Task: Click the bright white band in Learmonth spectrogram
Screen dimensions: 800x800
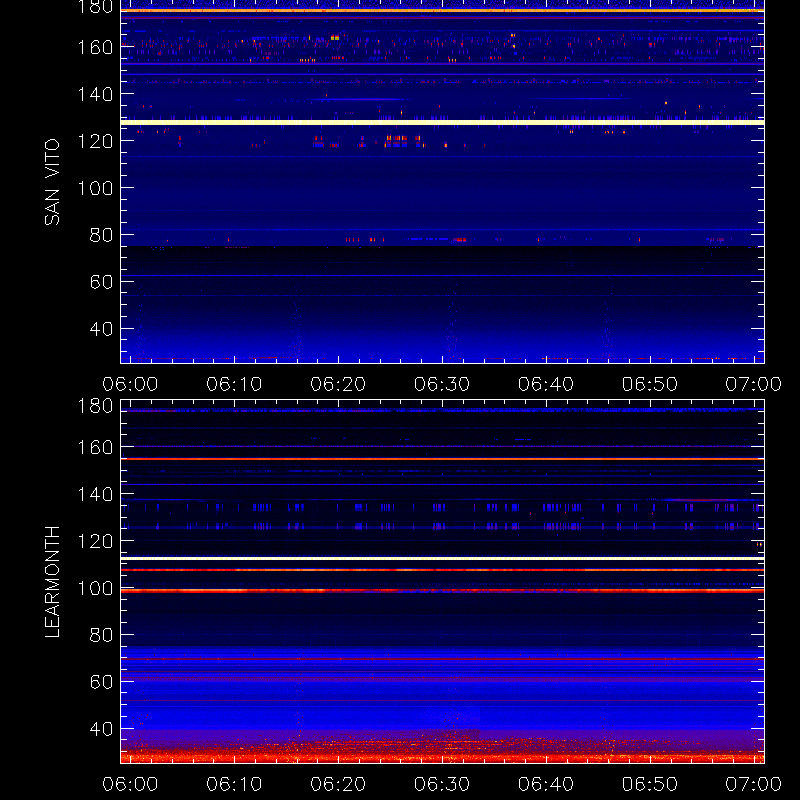Action: (x=442, y=559)
